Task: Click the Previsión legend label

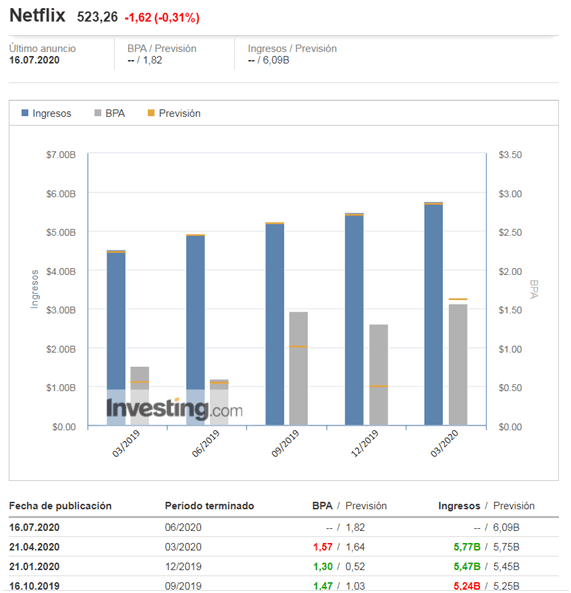Action: (x=180, y=113)
